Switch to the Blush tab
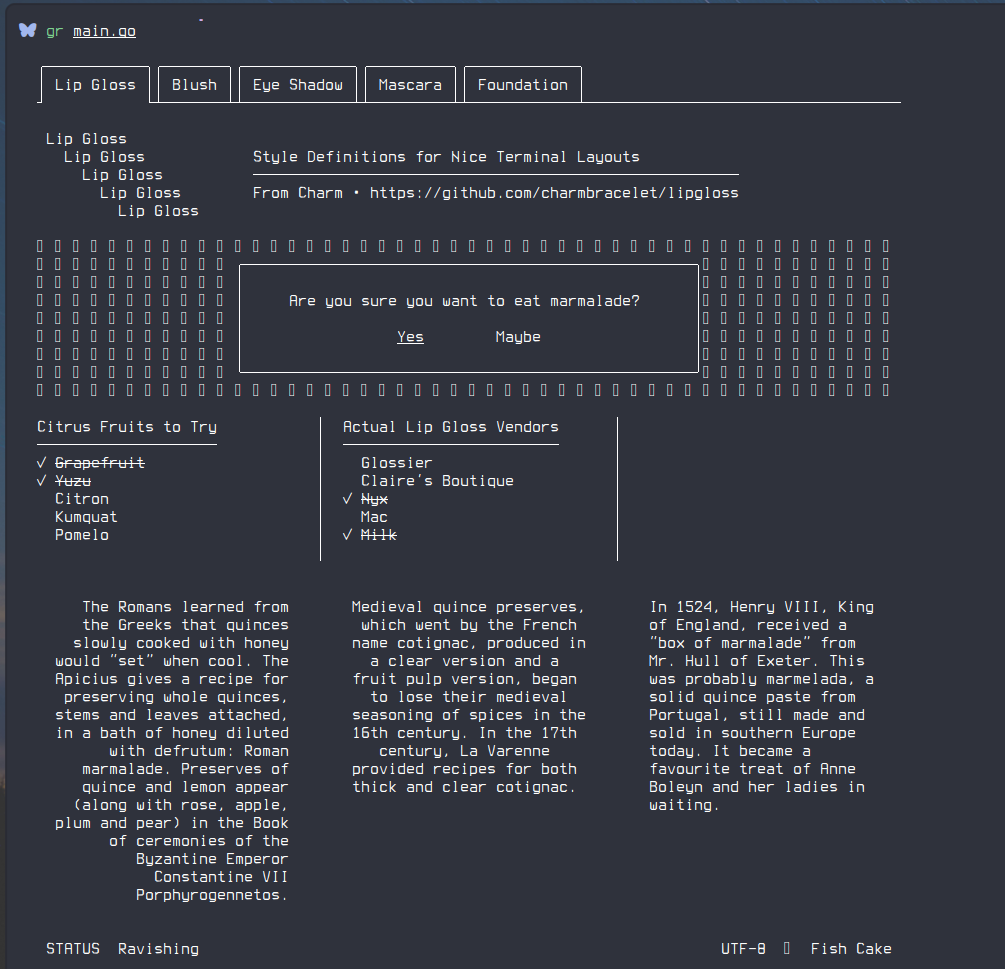Image resolution: width=1005 pixels, height=969 pixels. point(194,85)
